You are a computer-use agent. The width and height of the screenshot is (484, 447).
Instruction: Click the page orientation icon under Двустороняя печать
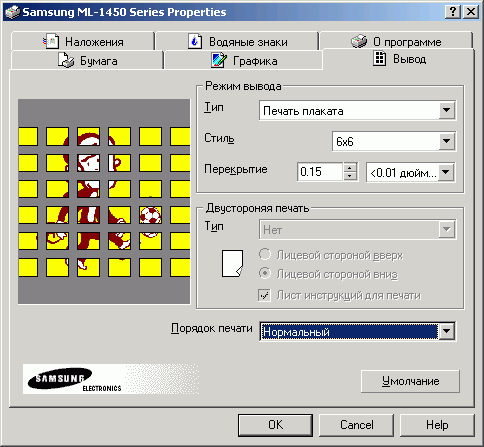[x=232, y=263]
